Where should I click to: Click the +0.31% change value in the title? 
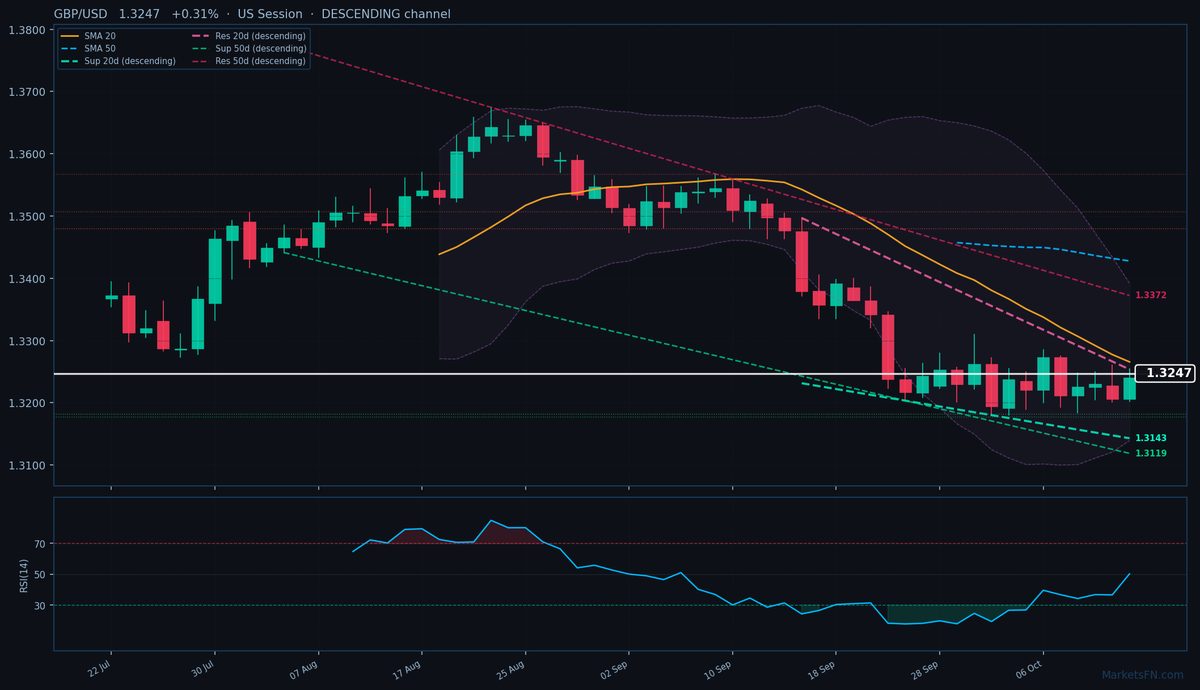(195, 14)
